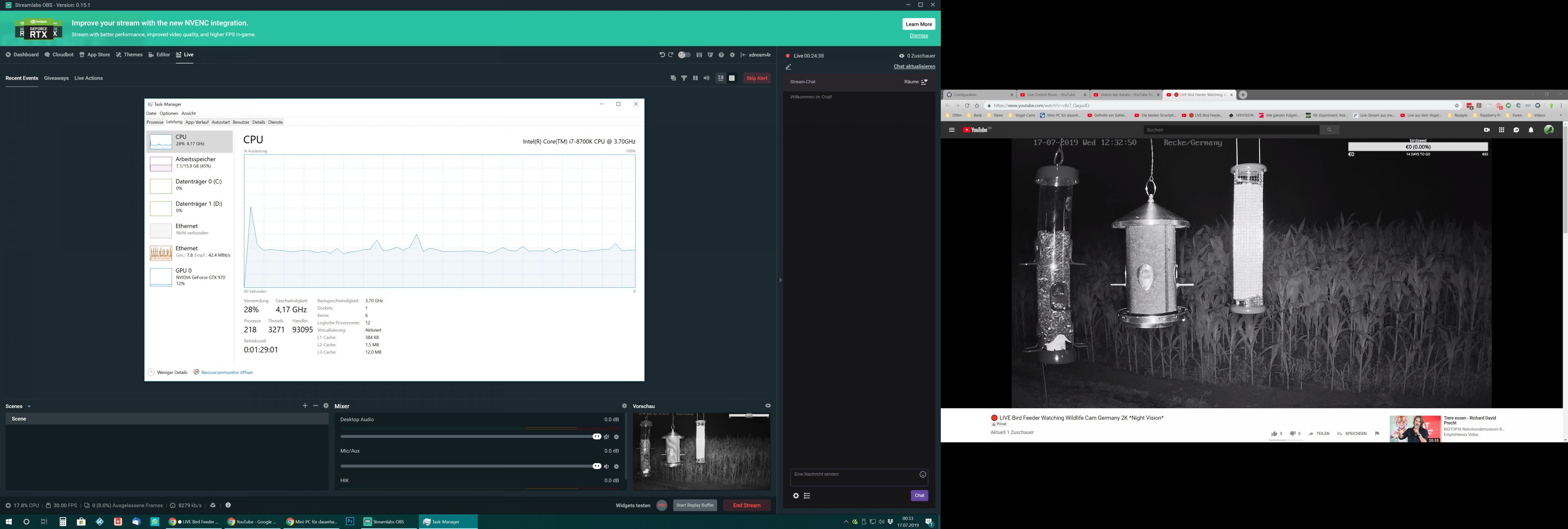Click the Desktop Audio volume slider handle

point(597,436)
